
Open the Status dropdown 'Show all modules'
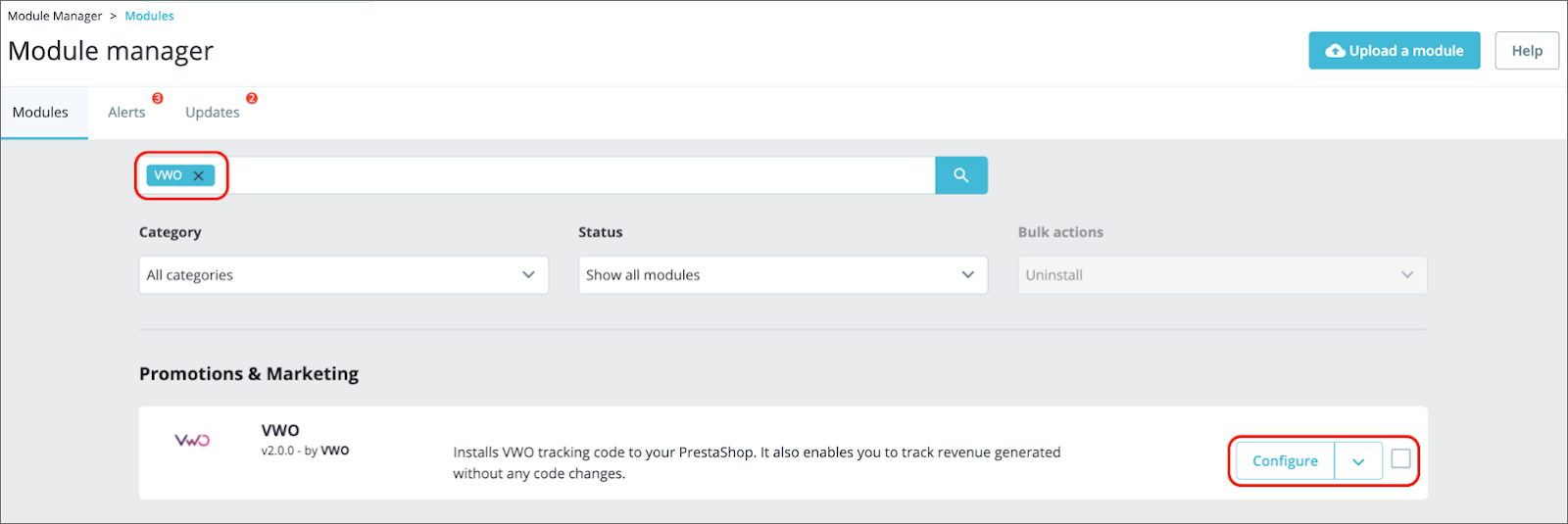(x=783, y=275)
